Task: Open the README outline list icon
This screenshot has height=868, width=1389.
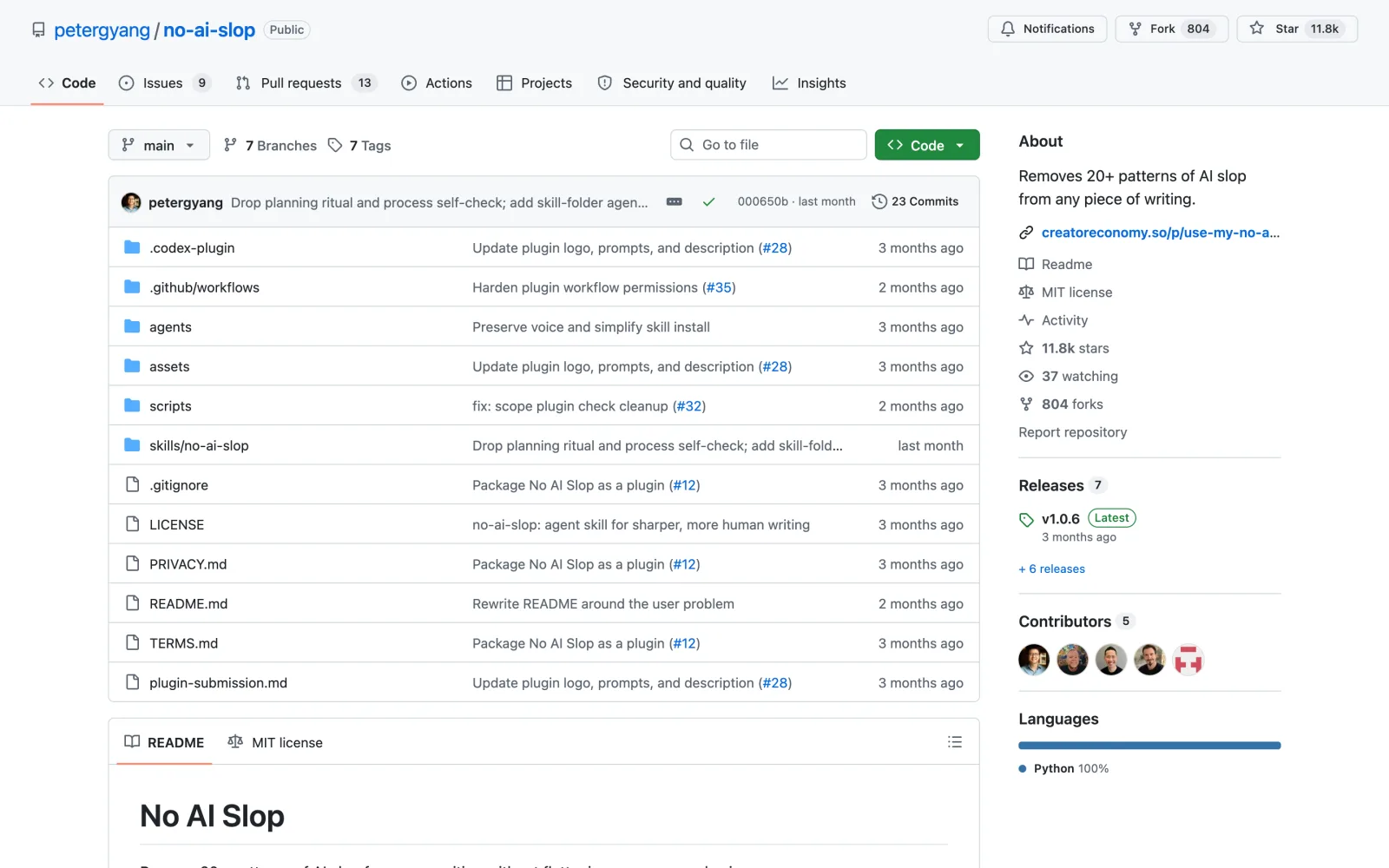Action: [955, 742]
